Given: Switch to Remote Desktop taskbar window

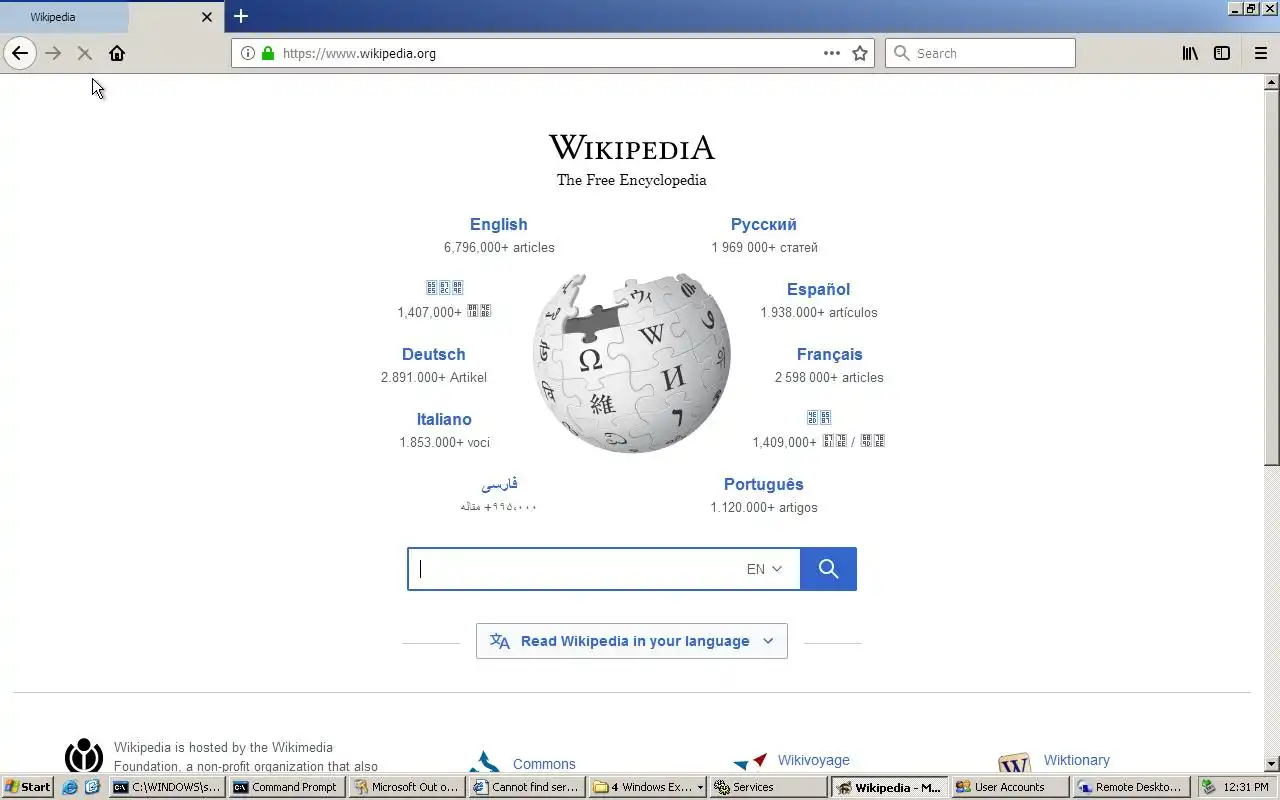Looking at the screenshot, I should click(x=1131, y=787).
